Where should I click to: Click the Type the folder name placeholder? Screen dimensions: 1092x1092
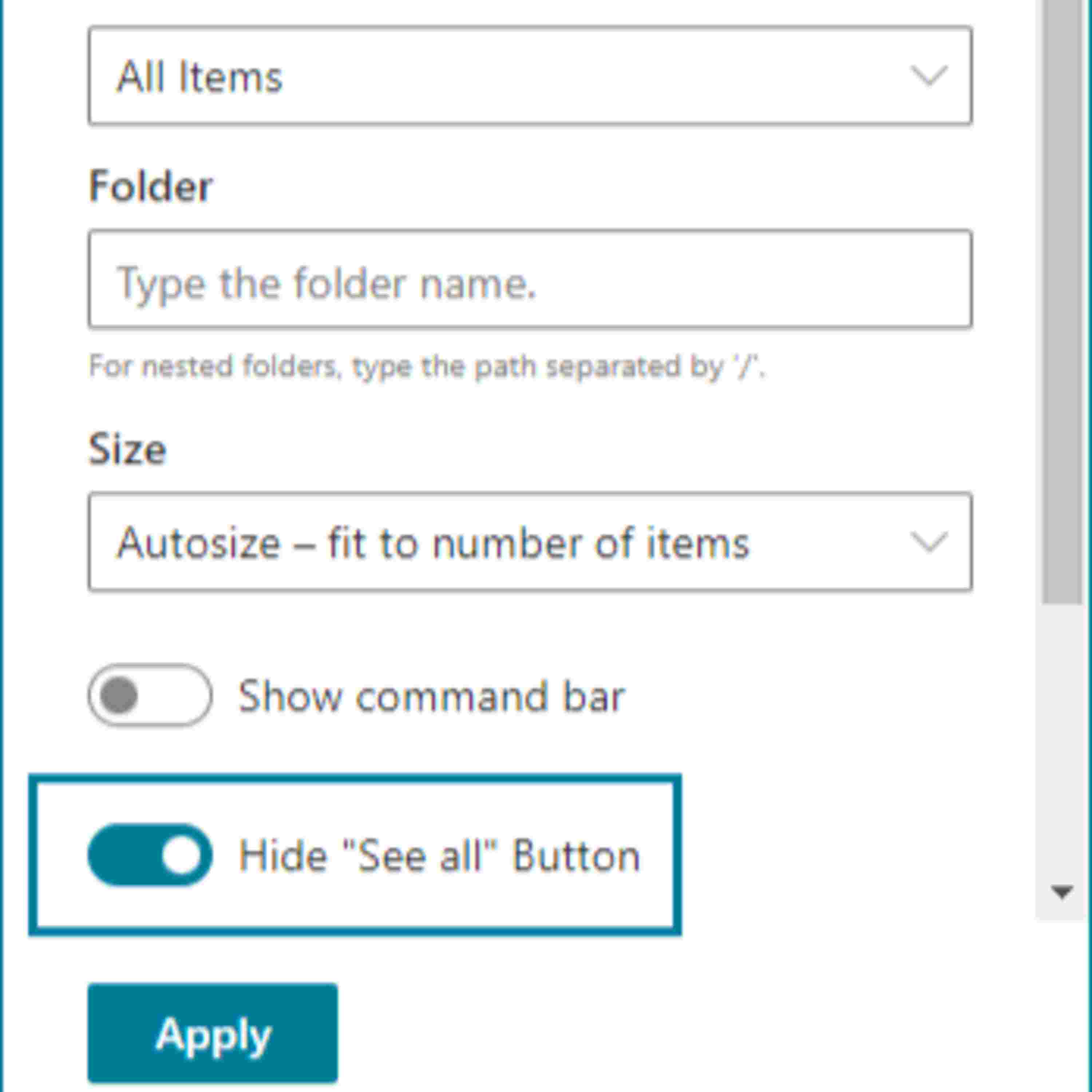click(x=326, y=282)
